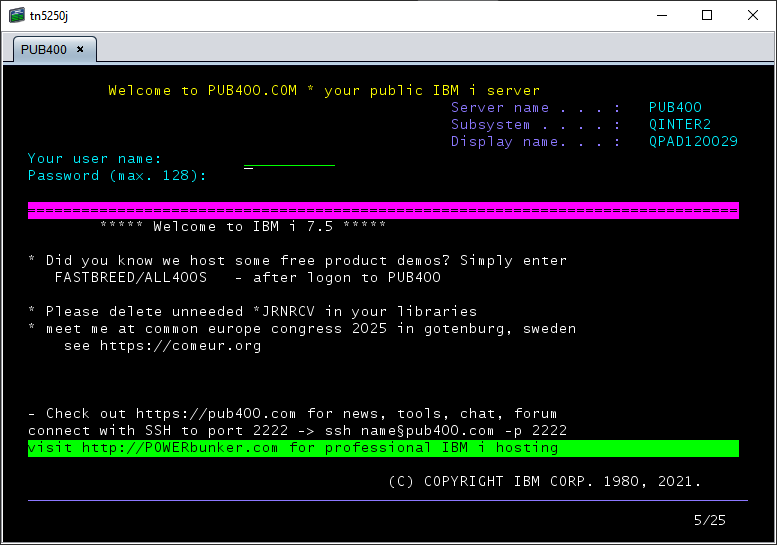Close the PUB400 tab with its x
Viewport: 777px width, 545px height.
coord(80,49)
